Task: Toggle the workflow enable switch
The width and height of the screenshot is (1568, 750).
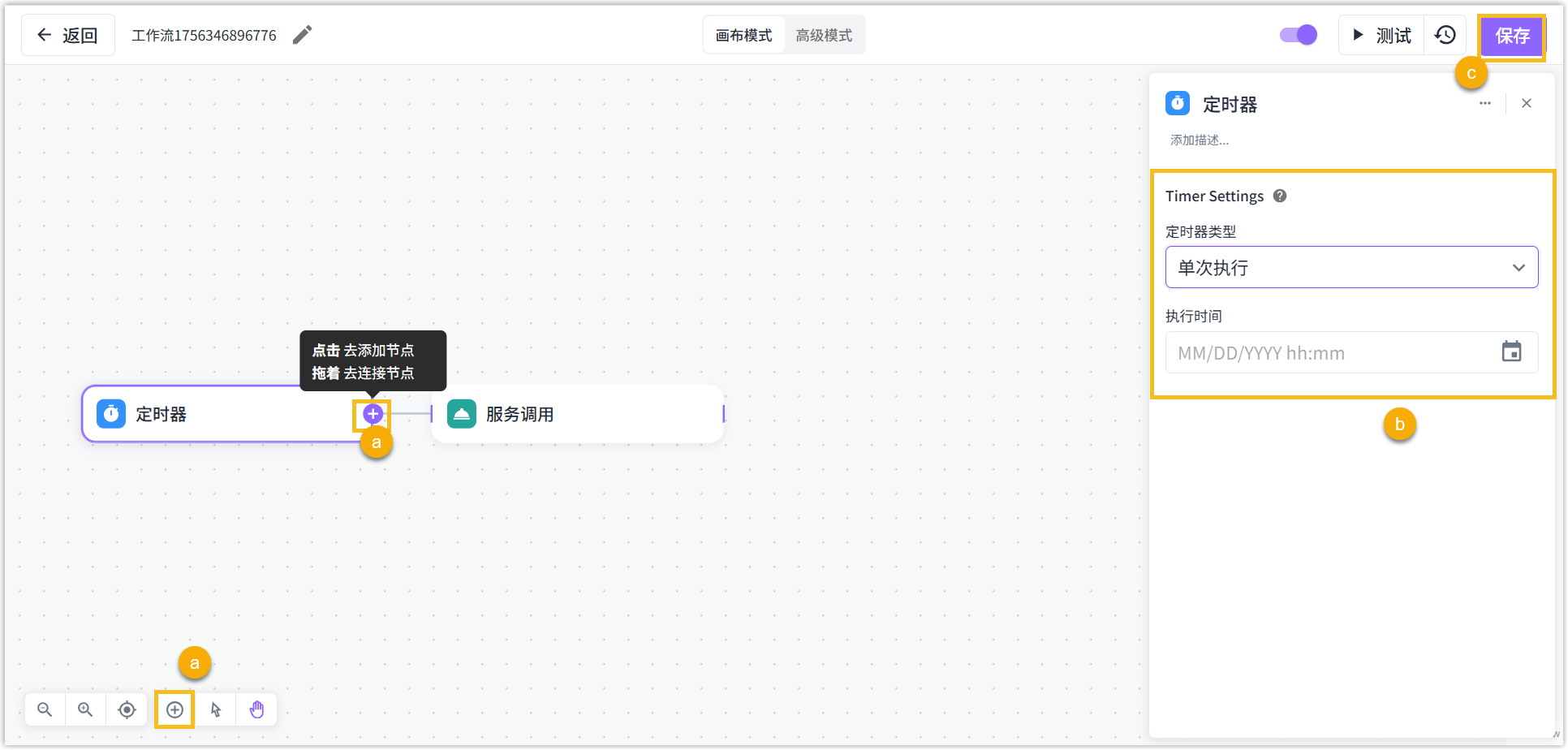Action: pos(1298,35)
